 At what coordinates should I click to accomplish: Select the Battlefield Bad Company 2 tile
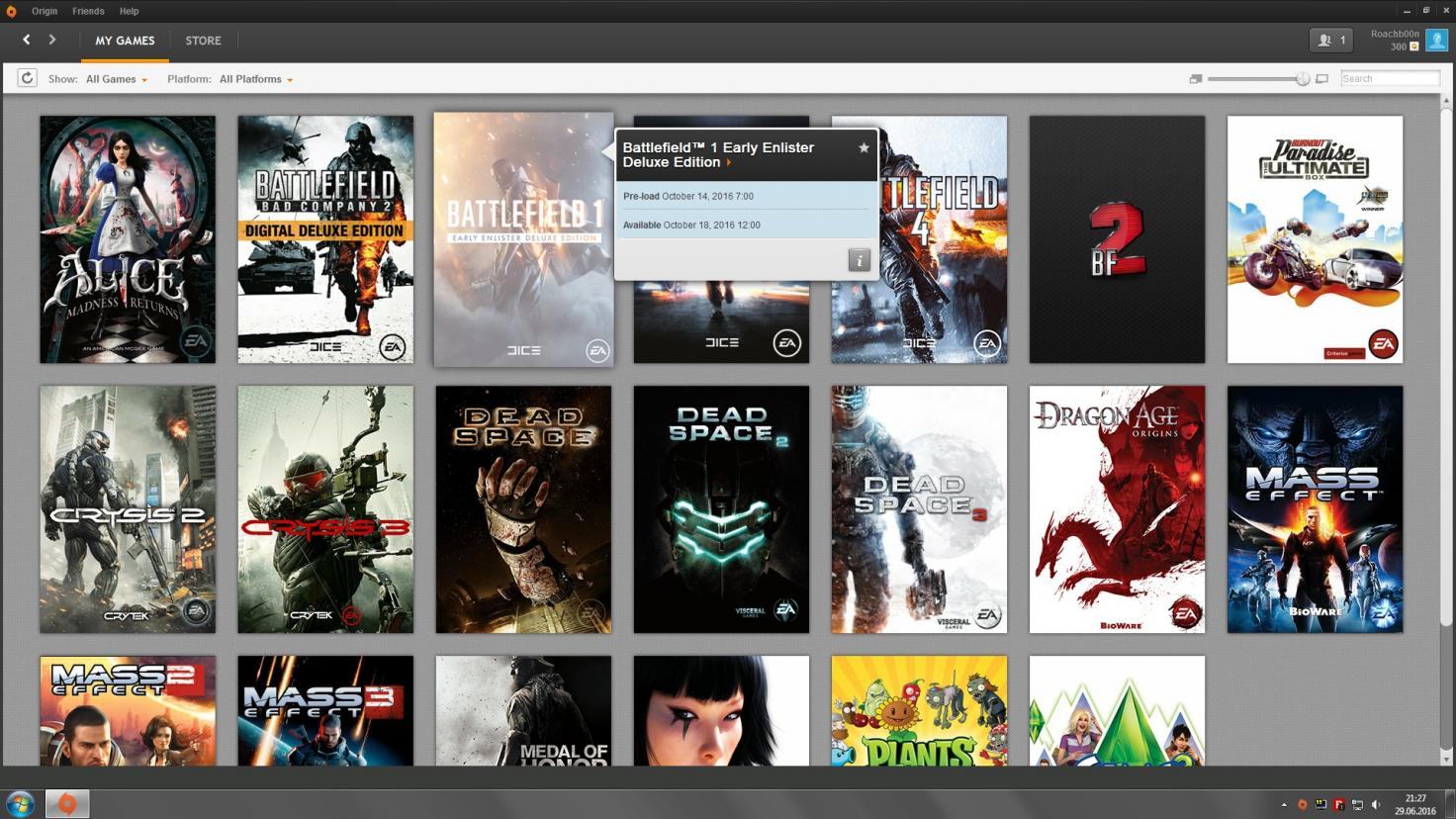(325, 239)
